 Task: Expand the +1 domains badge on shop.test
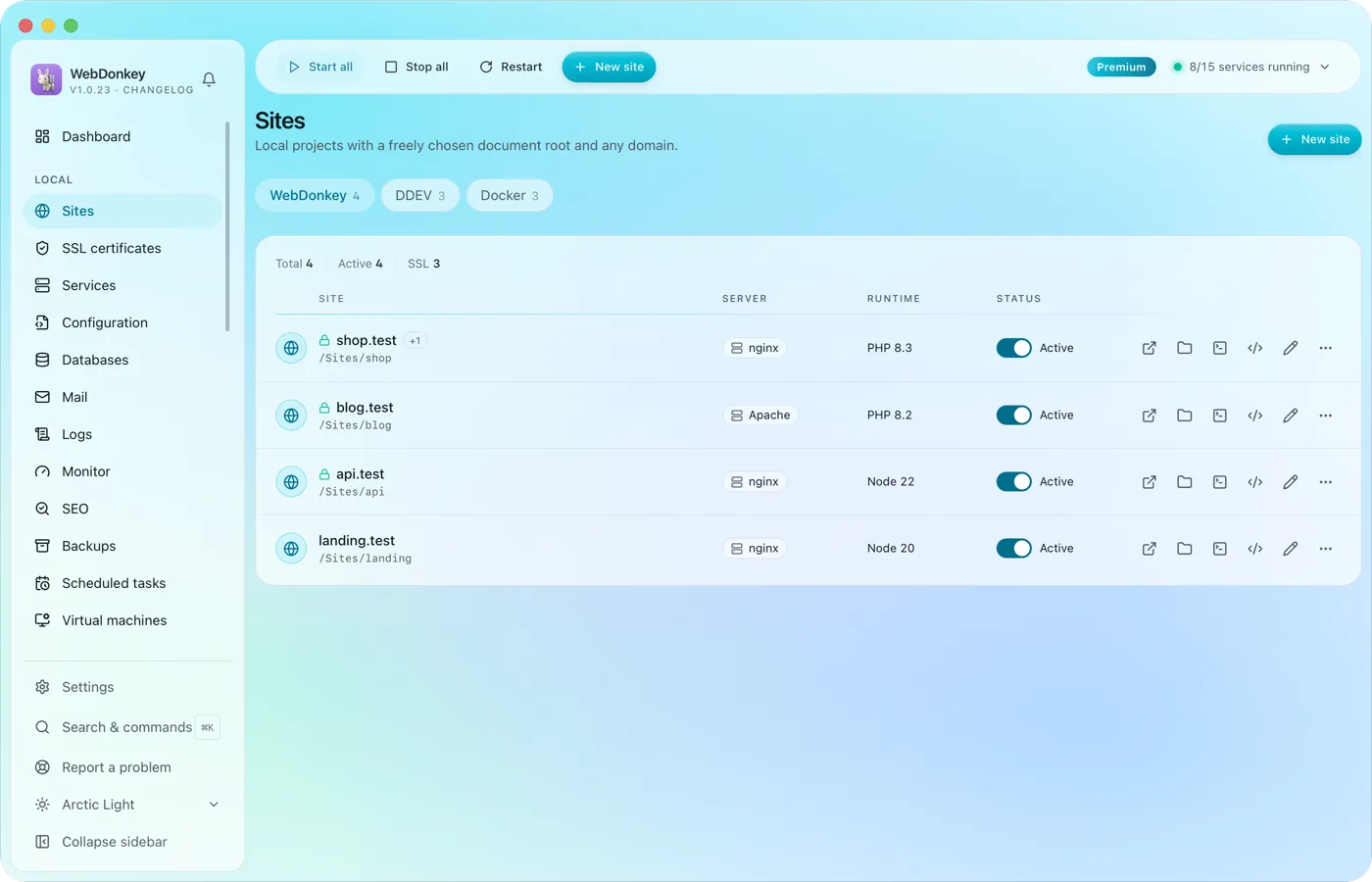click(416, 341)
